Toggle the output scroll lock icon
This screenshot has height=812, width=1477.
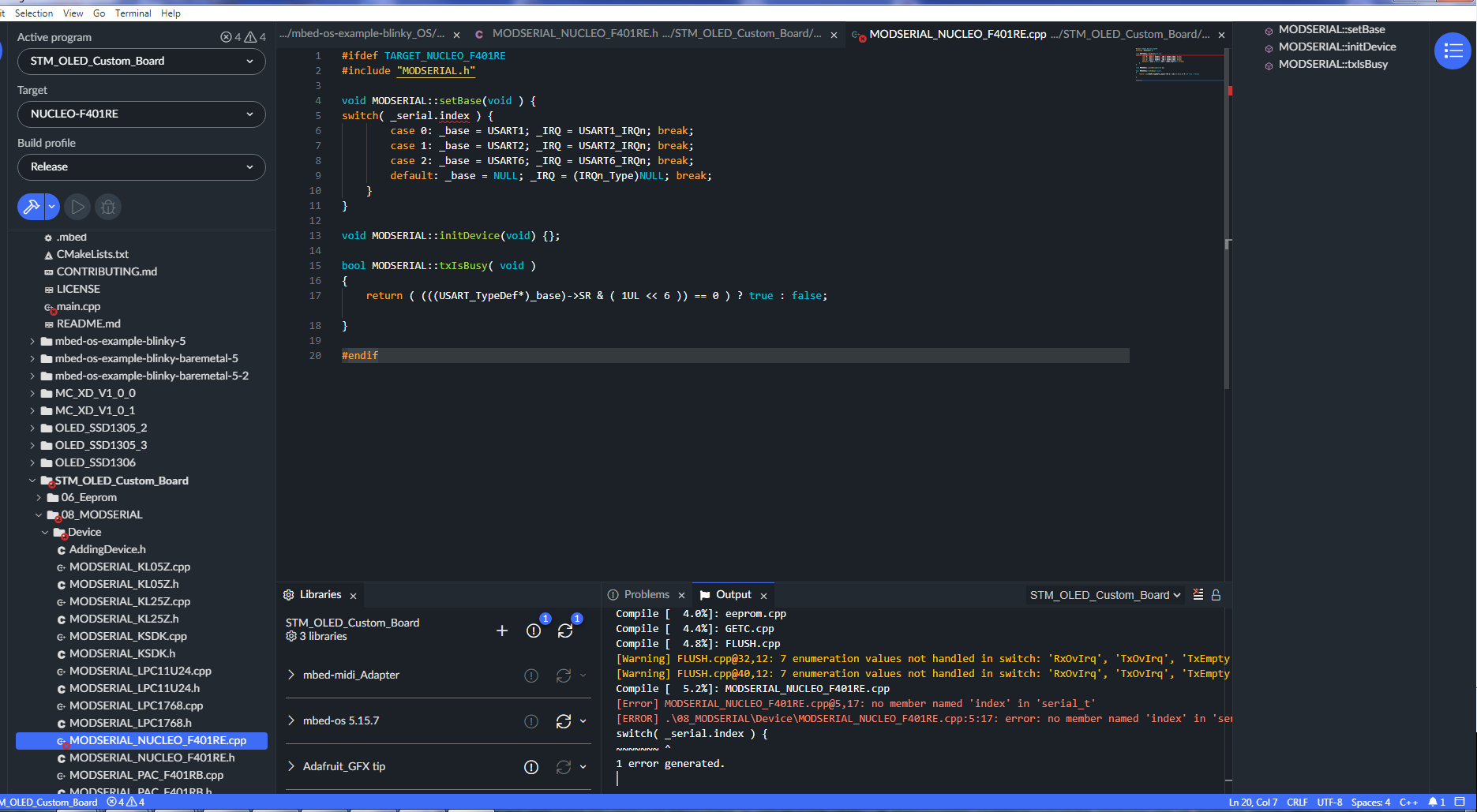pyautogui.click(x=1216, y=595)
